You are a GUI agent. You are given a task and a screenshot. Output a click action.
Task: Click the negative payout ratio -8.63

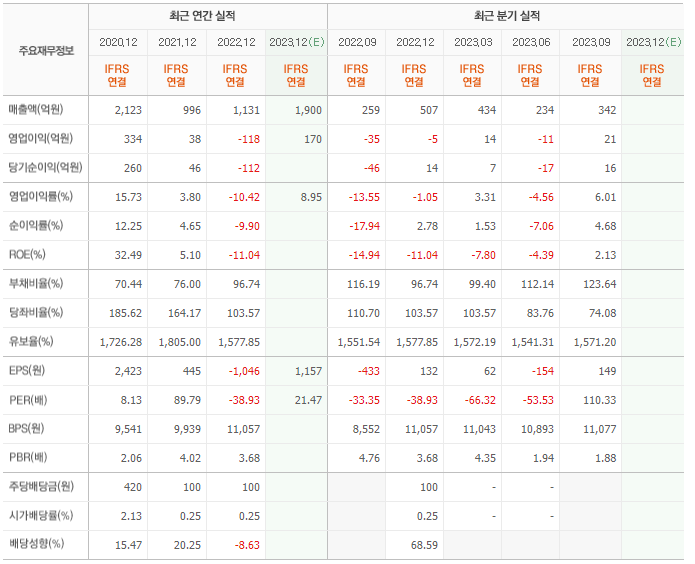tap(247, 545)
